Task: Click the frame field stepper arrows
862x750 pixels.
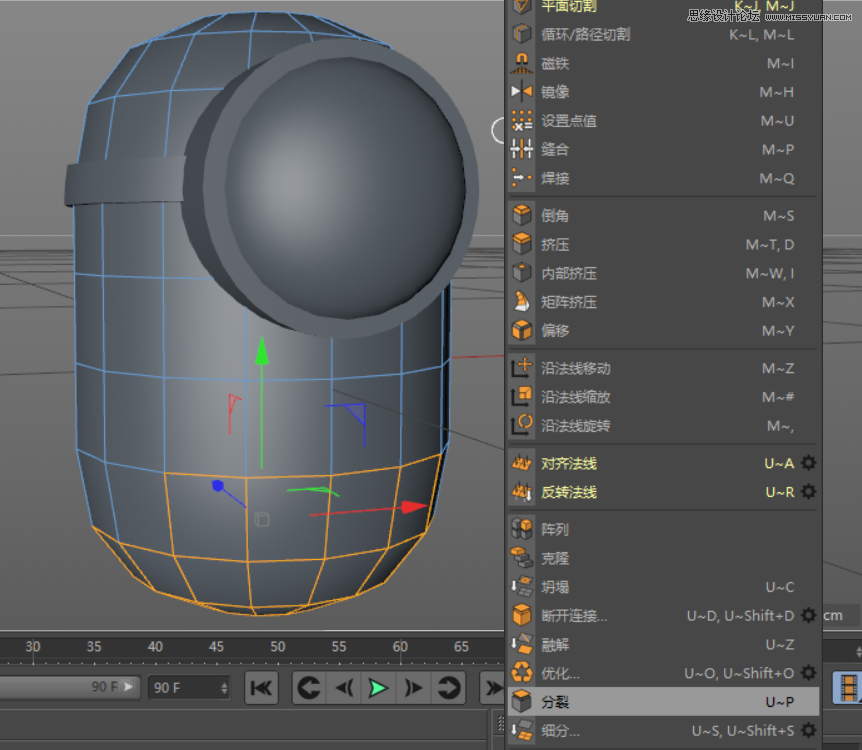Action: 226,687
